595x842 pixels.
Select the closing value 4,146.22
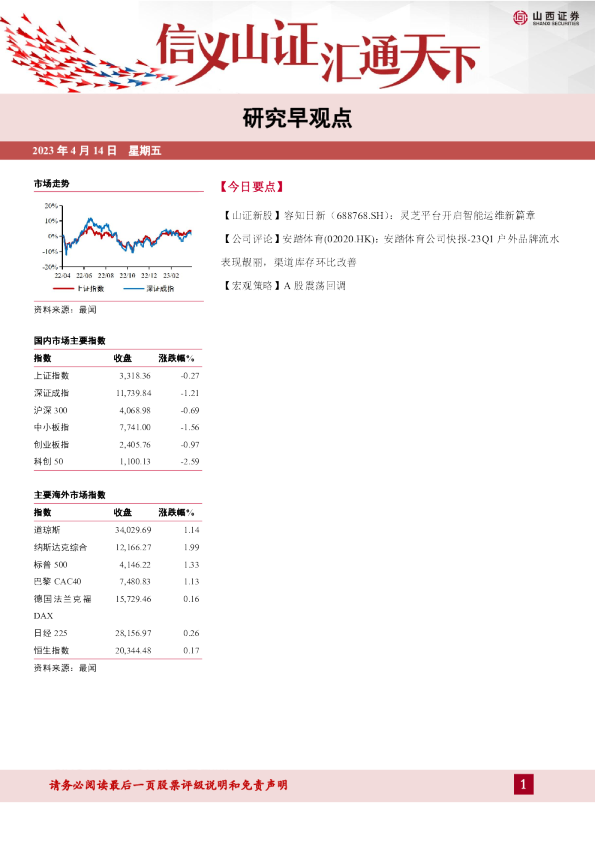(x=135, y=565)
